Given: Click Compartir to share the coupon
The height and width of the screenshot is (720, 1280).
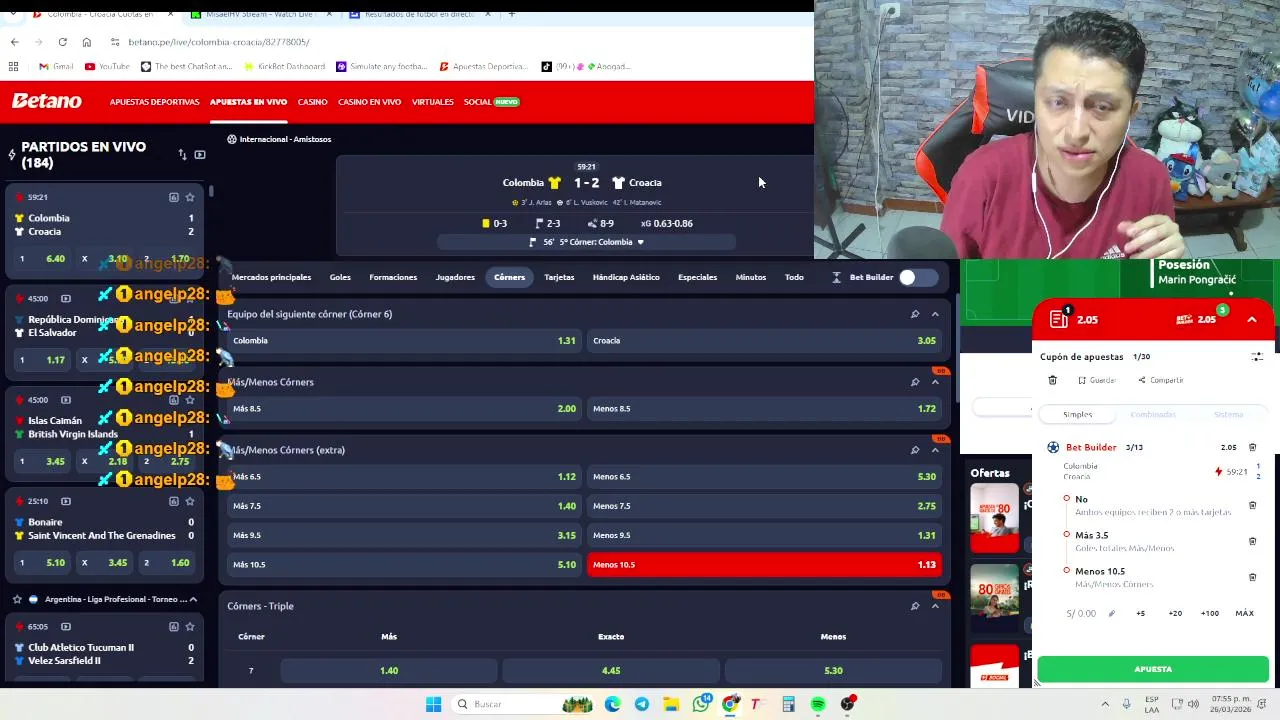Looking at the screenshot, I should click(1161, 380).
